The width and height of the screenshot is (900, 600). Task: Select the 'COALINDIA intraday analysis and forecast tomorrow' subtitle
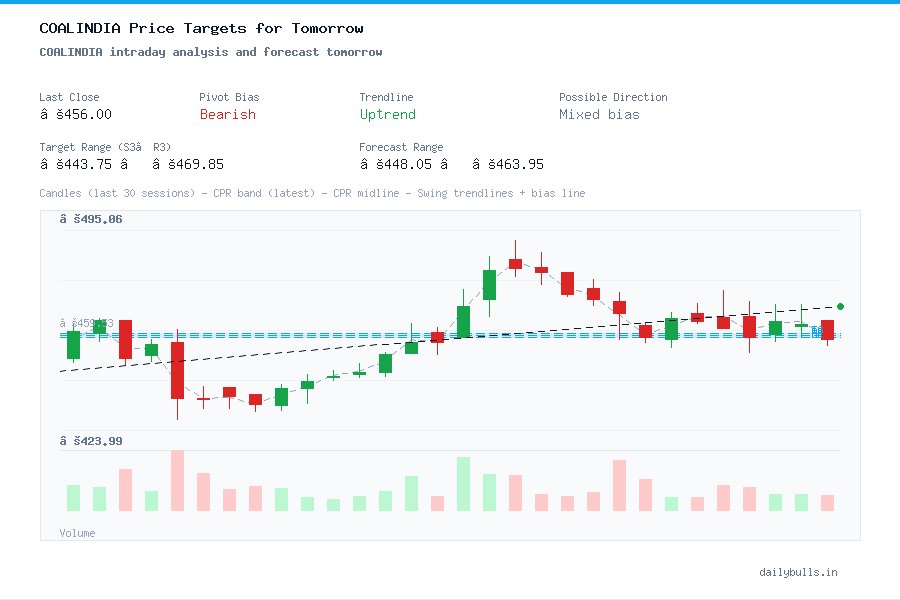click(x=211, y=52)
